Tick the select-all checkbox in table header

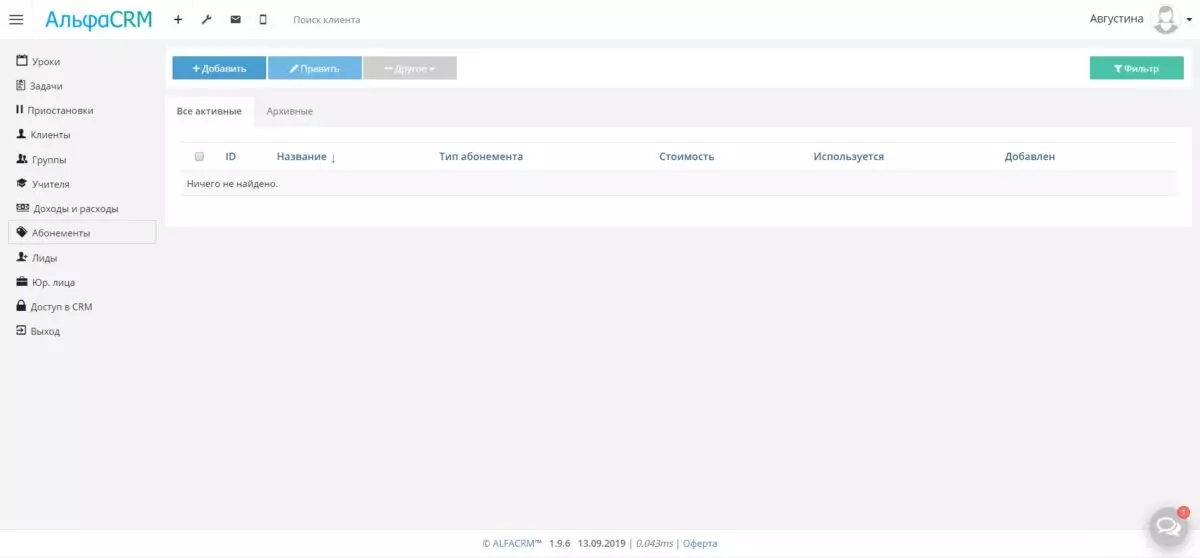(199, 157)
